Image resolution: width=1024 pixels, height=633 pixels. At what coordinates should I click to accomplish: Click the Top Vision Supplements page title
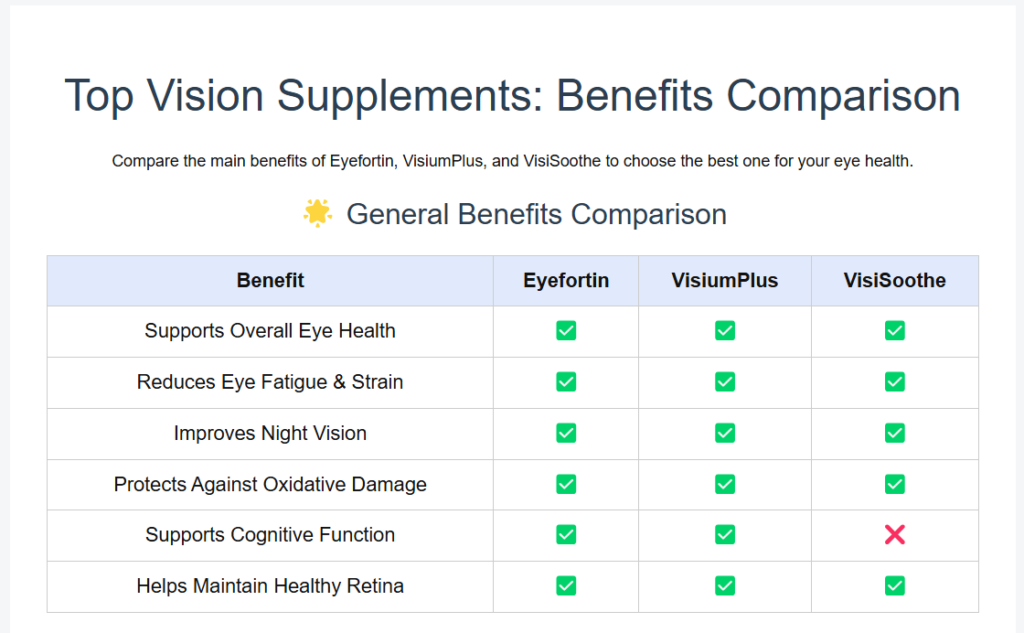tap(513, 96)
